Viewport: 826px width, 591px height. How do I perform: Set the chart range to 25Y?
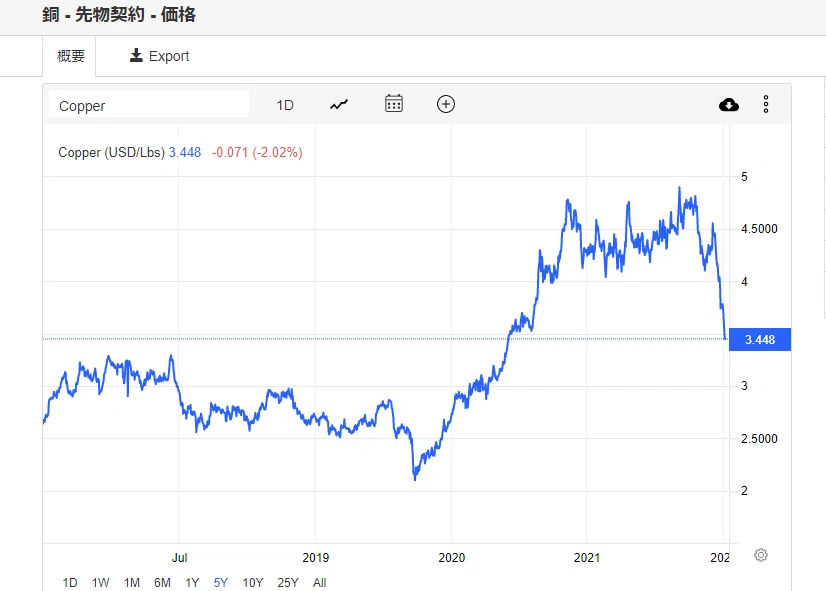click(x=288, y=583)
